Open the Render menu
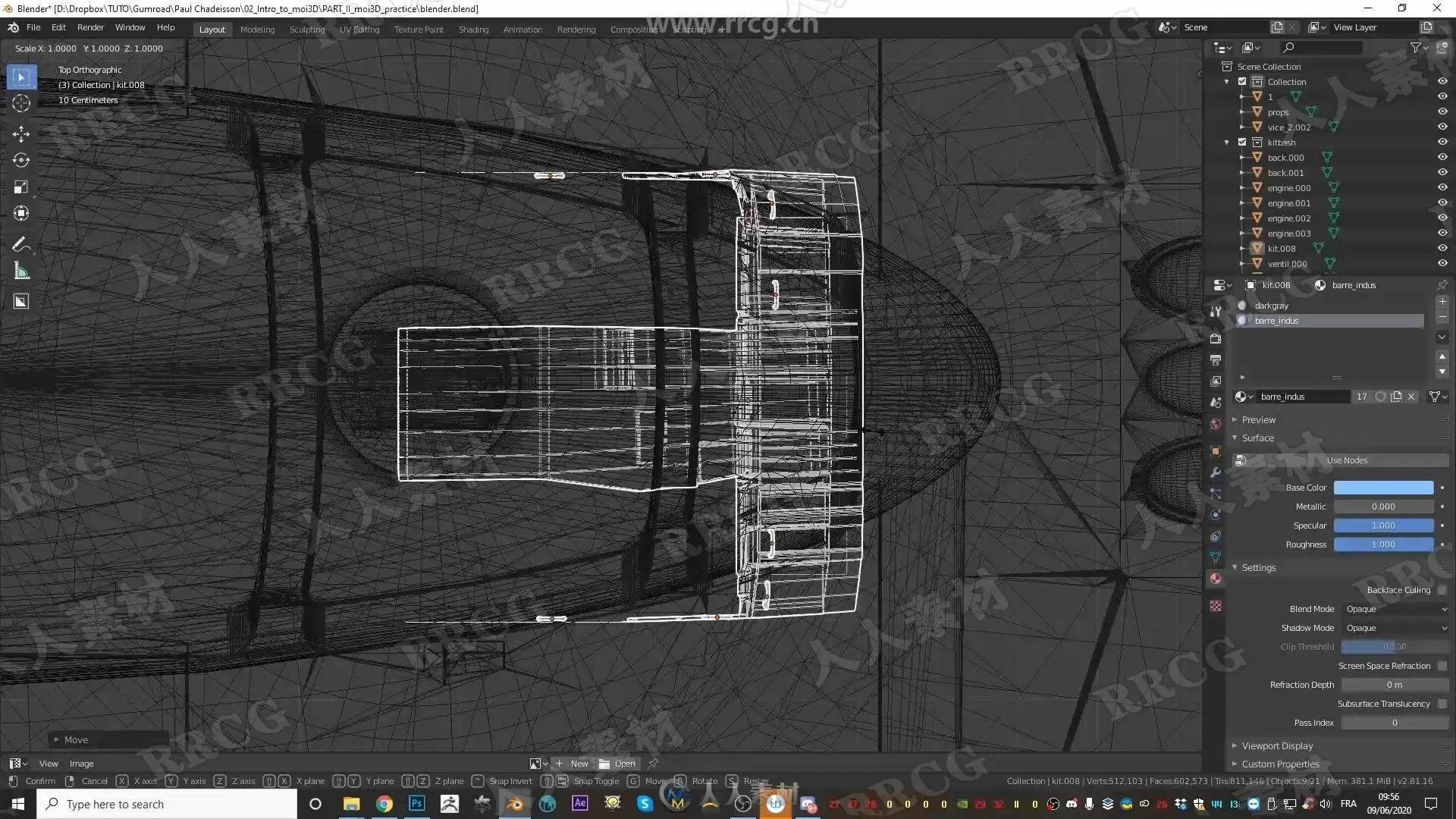This screenshot has height=819, width=1456. pyautogui.click(x=90, y=27)
